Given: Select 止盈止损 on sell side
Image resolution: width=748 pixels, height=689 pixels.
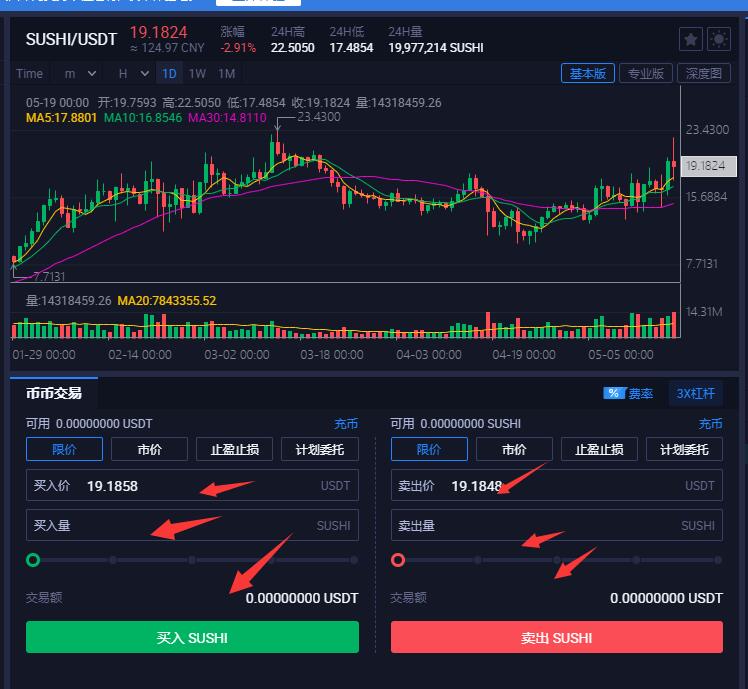Looking at the screenshot, I should (x=599, y=449).
